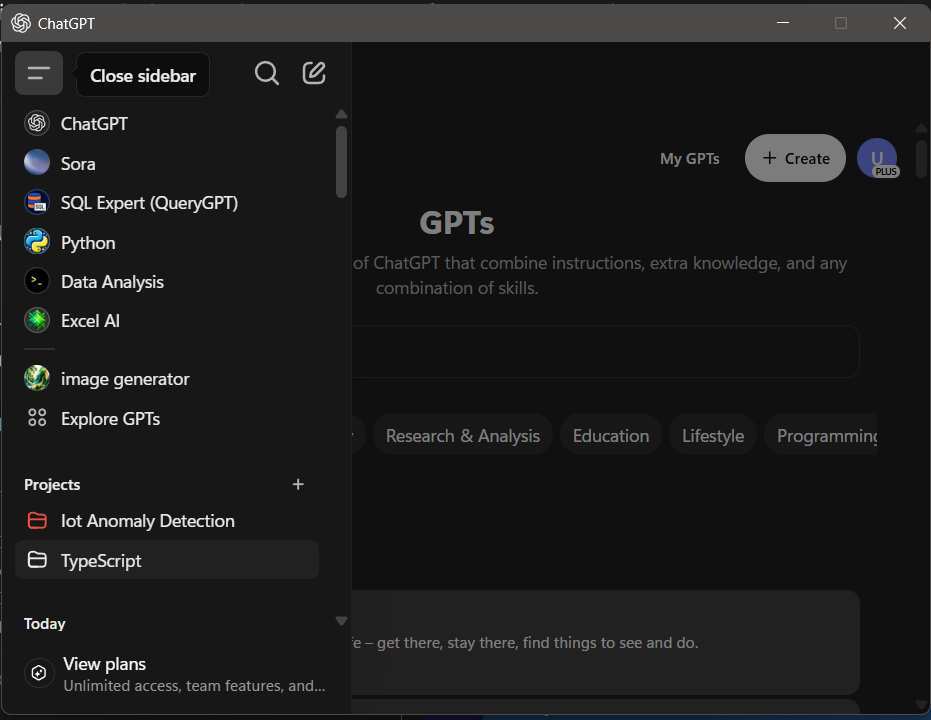The image size is (931, 720).
Task: Click the Sora sphere icon
Action: pos(37,163)
